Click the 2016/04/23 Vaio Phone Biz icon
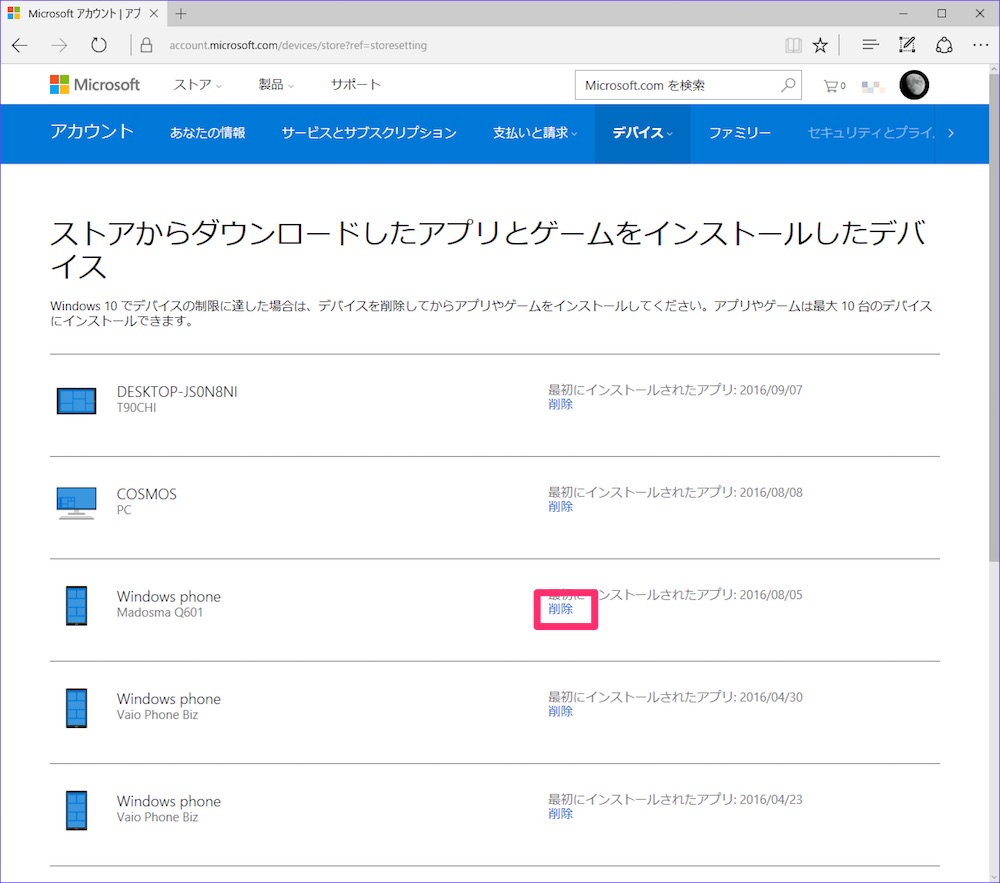Image resolution: width=1000 pixels, height=883 pixels. [77, 810]
